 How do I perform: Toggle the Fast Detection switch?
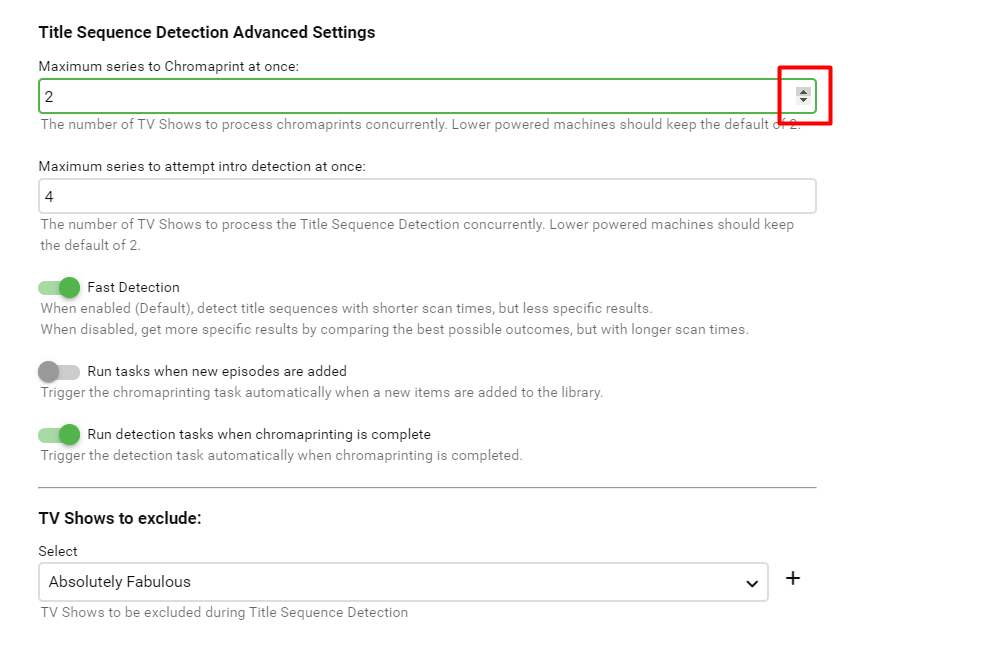60,288
